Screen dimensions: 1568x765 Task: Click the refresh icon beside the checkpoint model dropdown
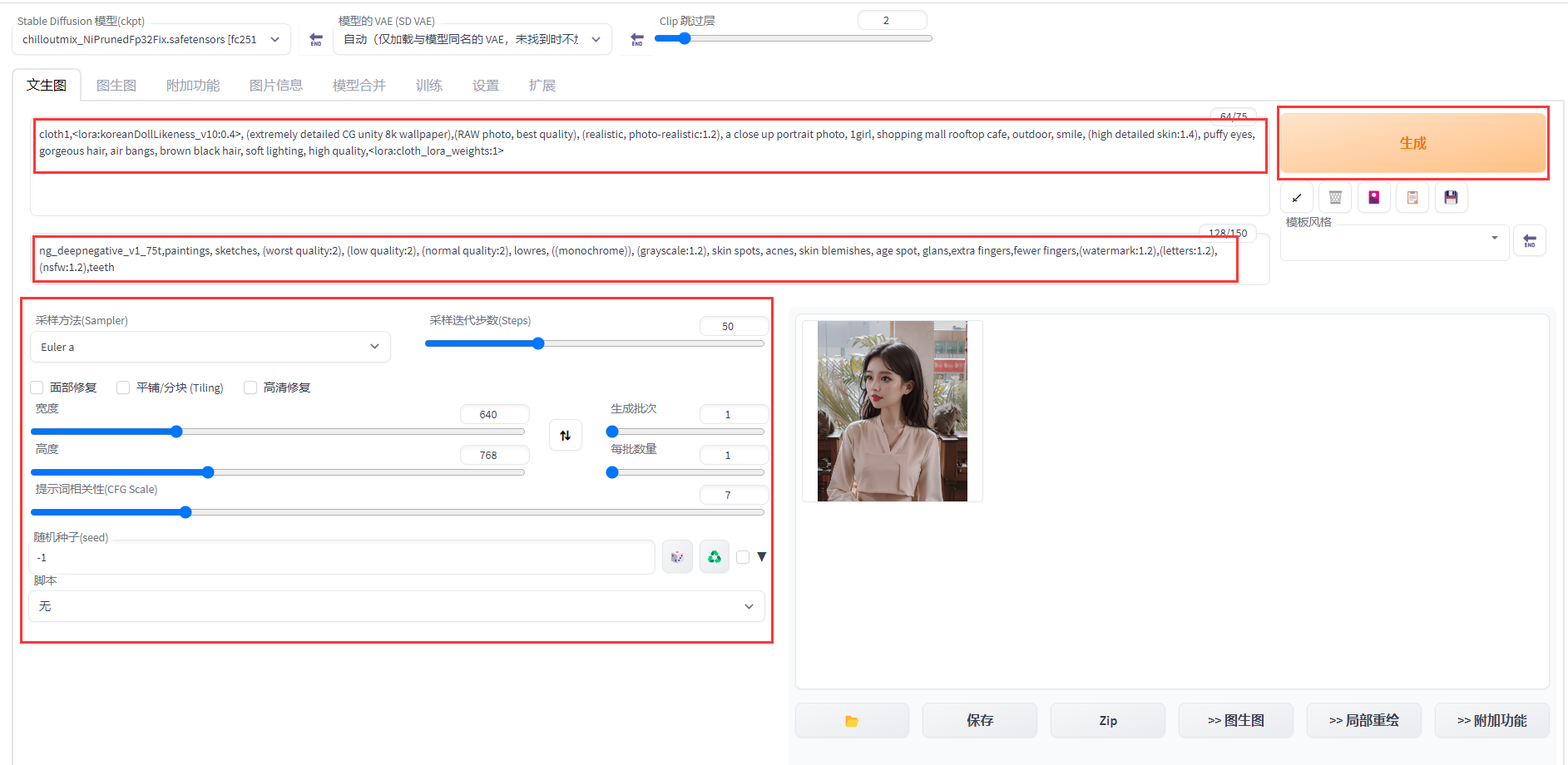(316, 39)
